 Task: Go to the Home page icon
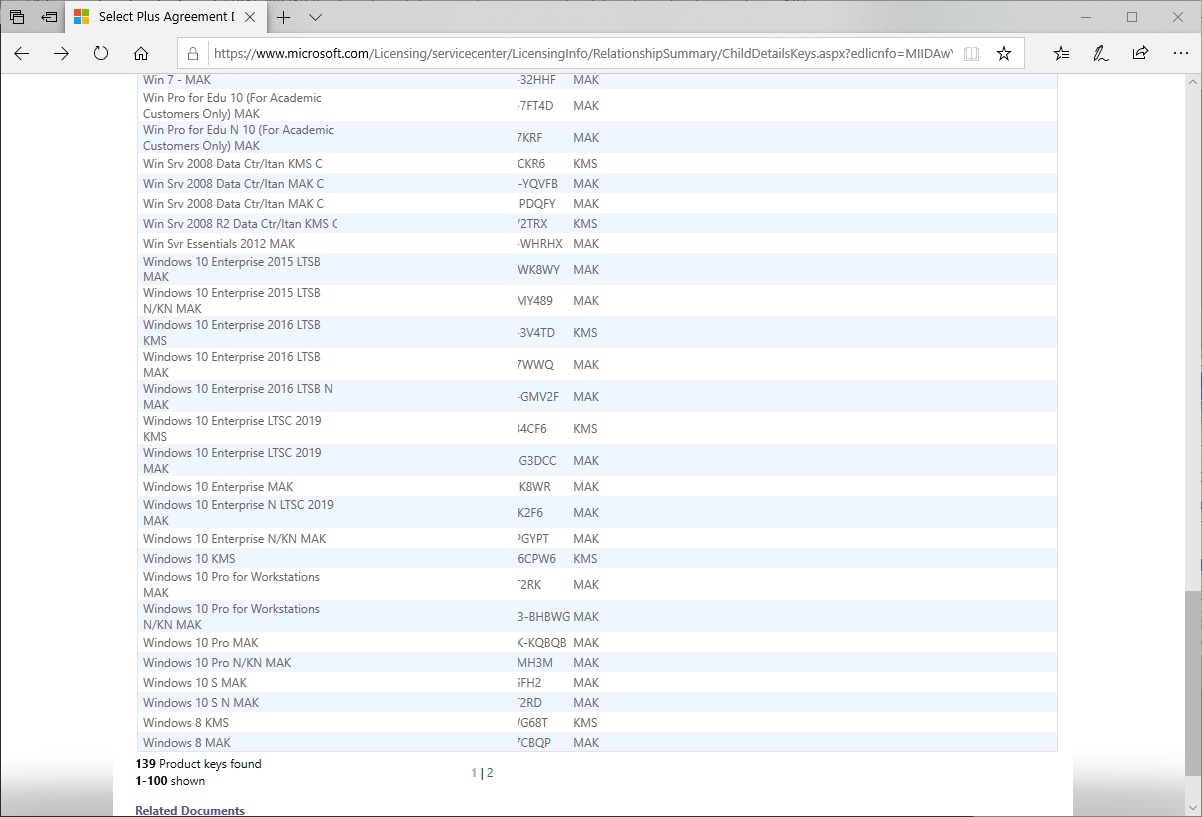pyautogui.click(x=141, y=54)
